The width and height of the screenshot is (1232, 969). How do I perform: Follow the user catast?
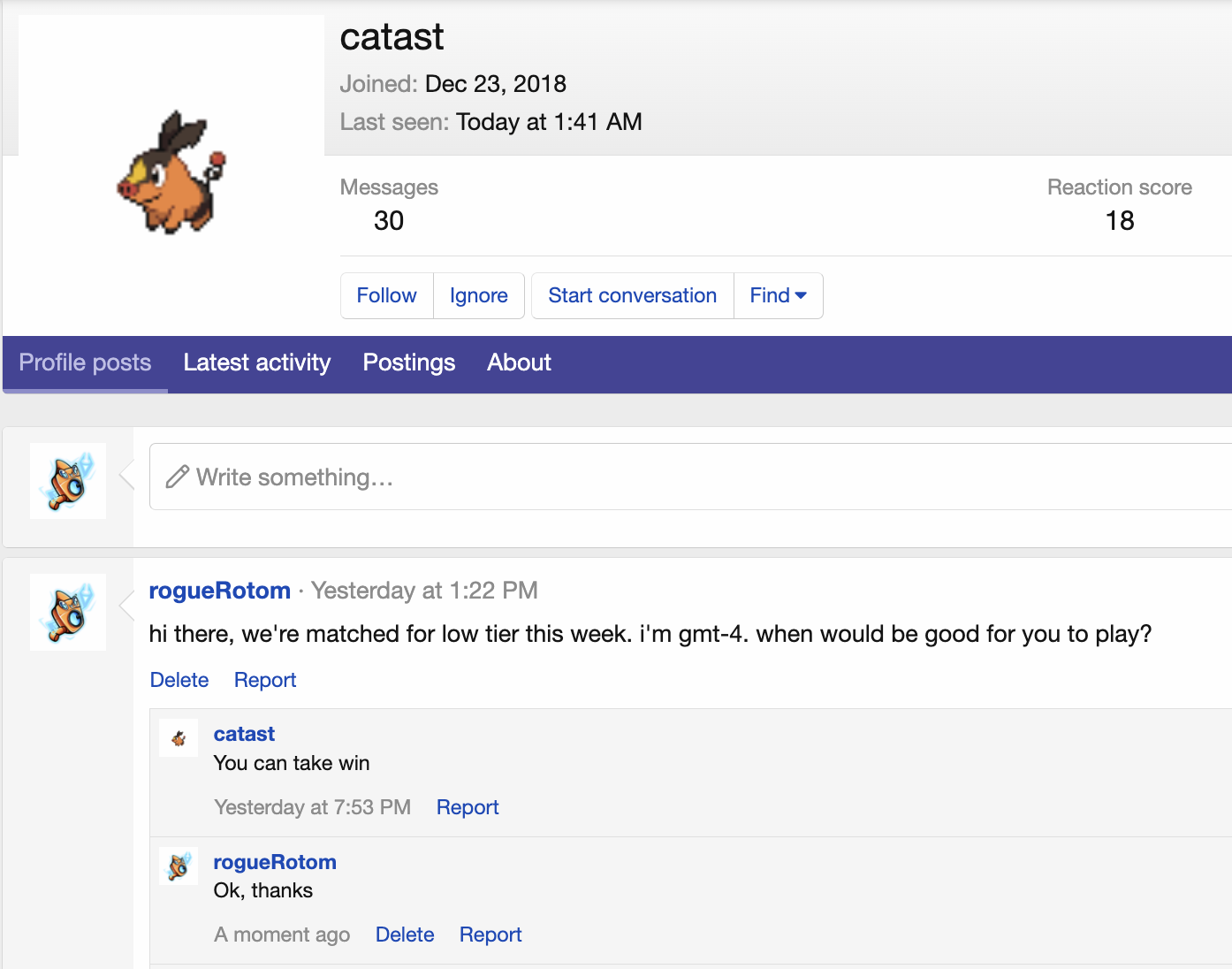[x=386, y=295]
